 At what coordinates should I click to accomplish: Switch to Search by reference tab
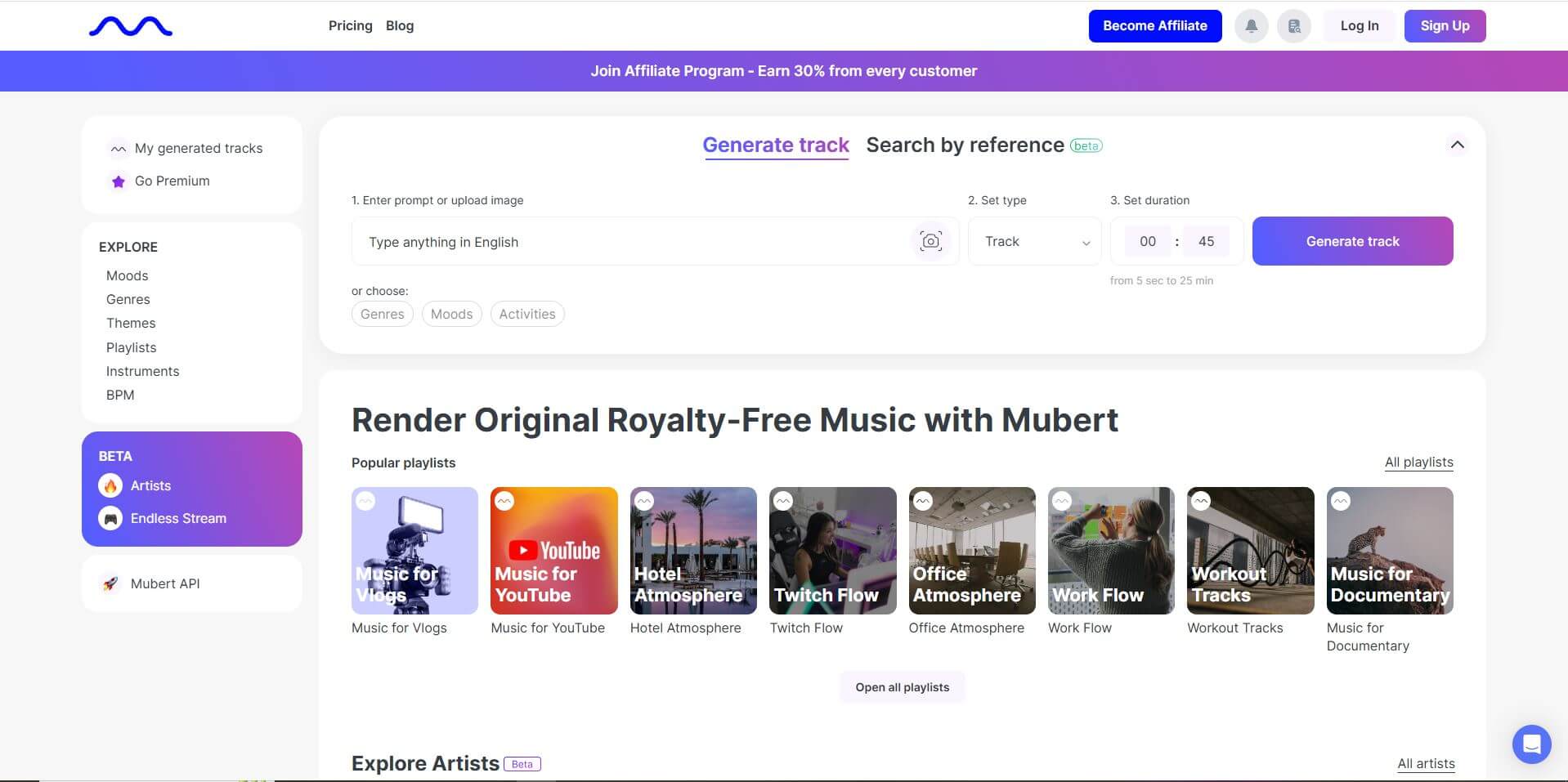(965, 145)
